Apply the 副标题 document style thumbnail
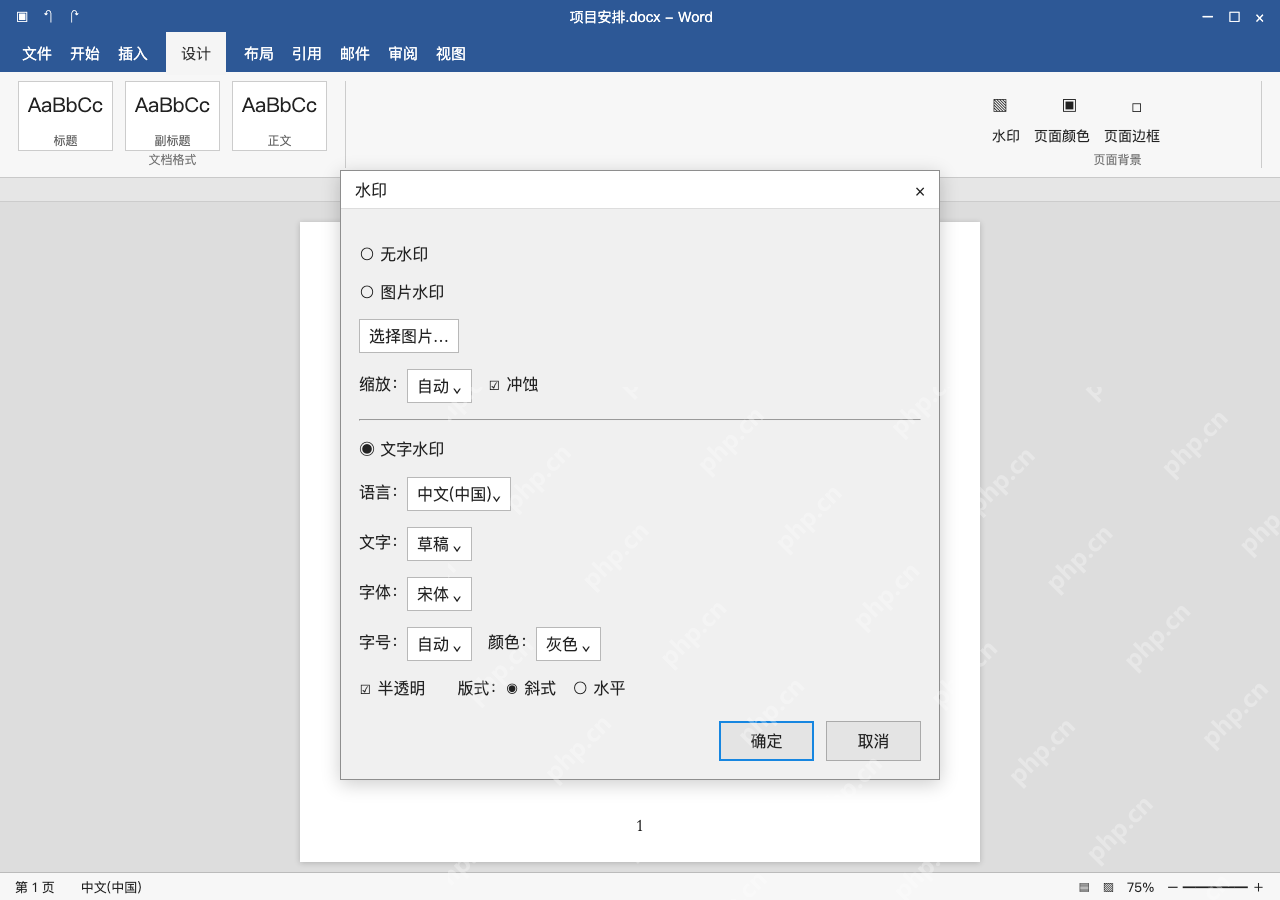Screen dimensions: 1280x900 click(172, 116)
